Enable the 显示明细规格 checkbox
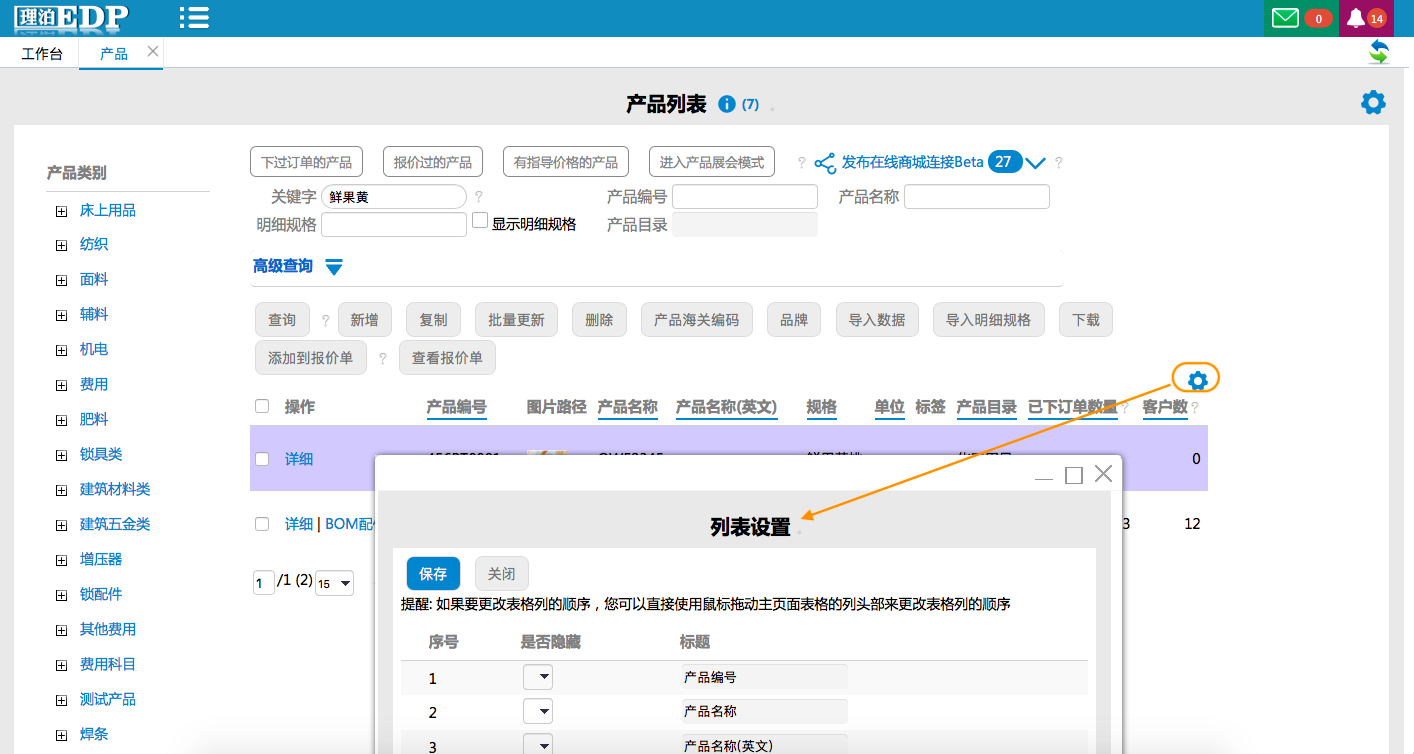 (x=480, y=221)
